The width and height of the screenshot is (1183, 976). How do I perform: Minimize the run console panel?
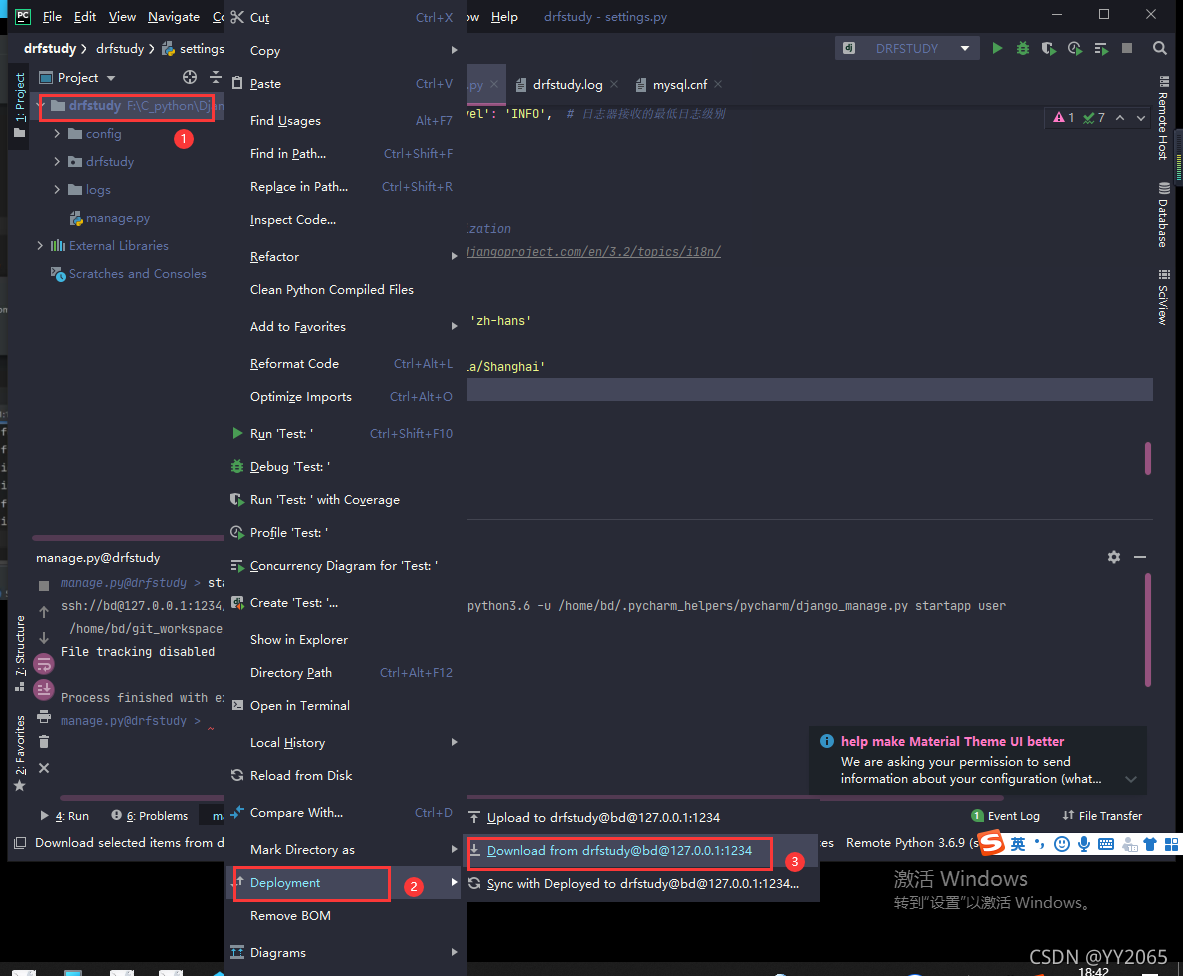pyautogui.click(x=1140, y=557)
